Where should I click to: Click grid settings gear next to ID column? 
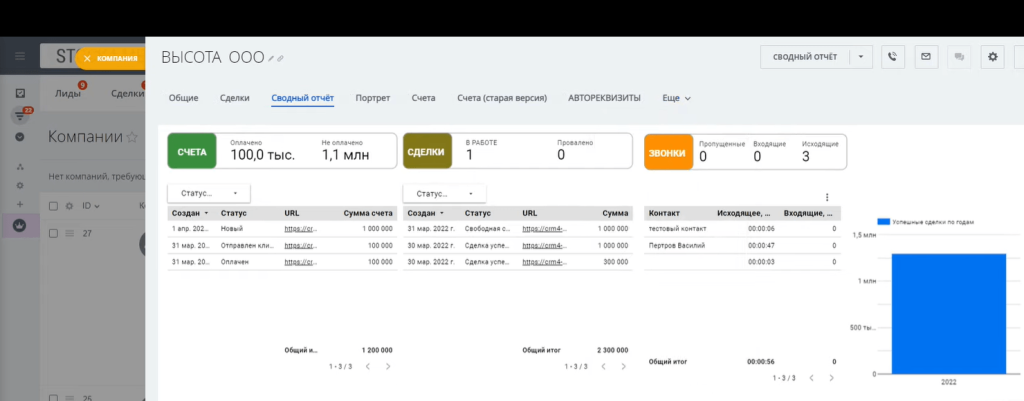click(x=69, y=206)
